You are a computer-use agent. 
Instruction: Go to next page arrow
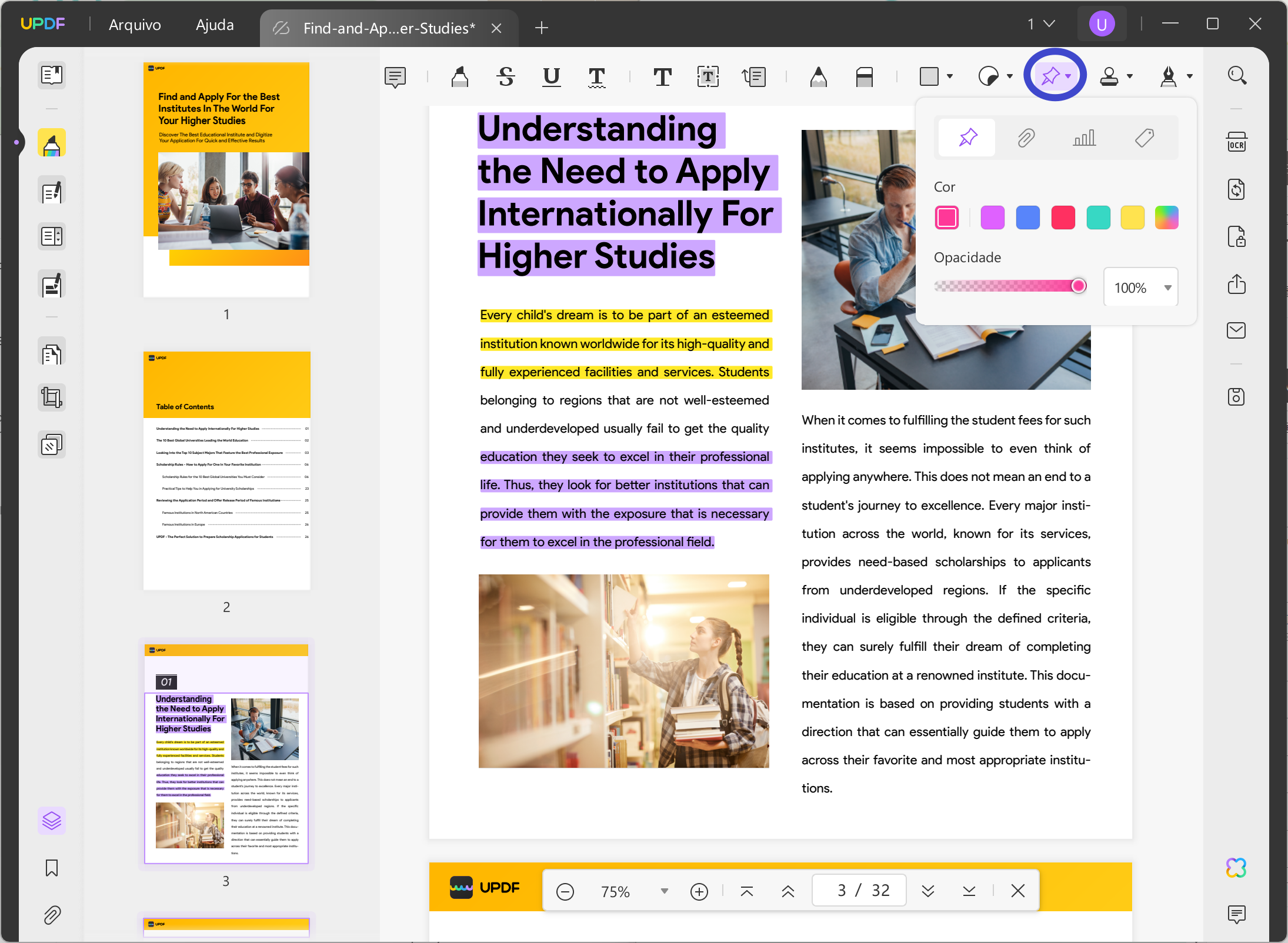[x=927, y=891]
